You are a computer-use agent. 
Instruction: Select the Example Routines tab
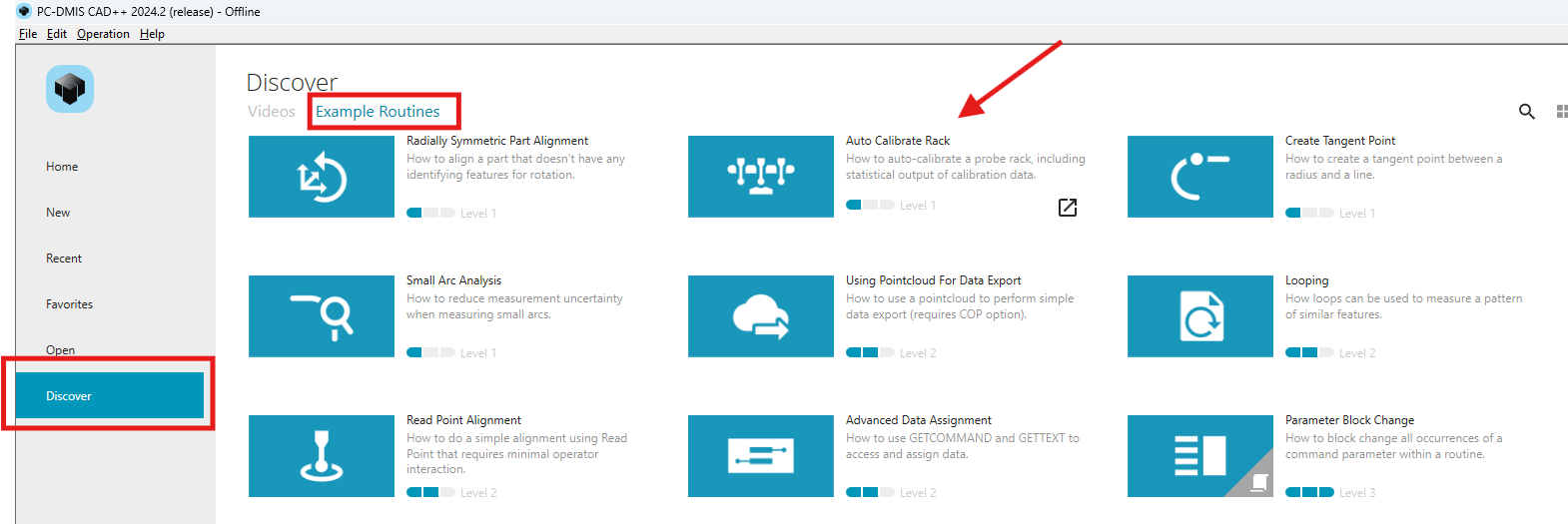378,112
